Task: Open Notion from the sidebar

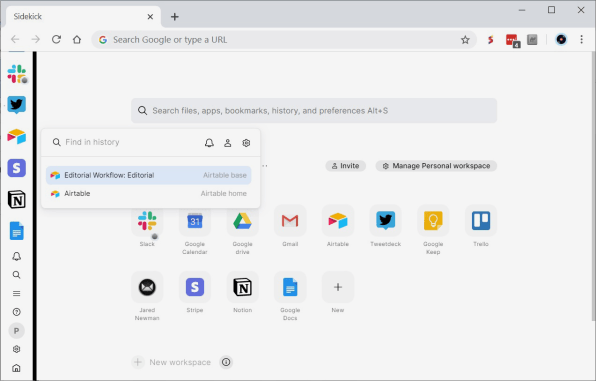Action: pos(16,200)
